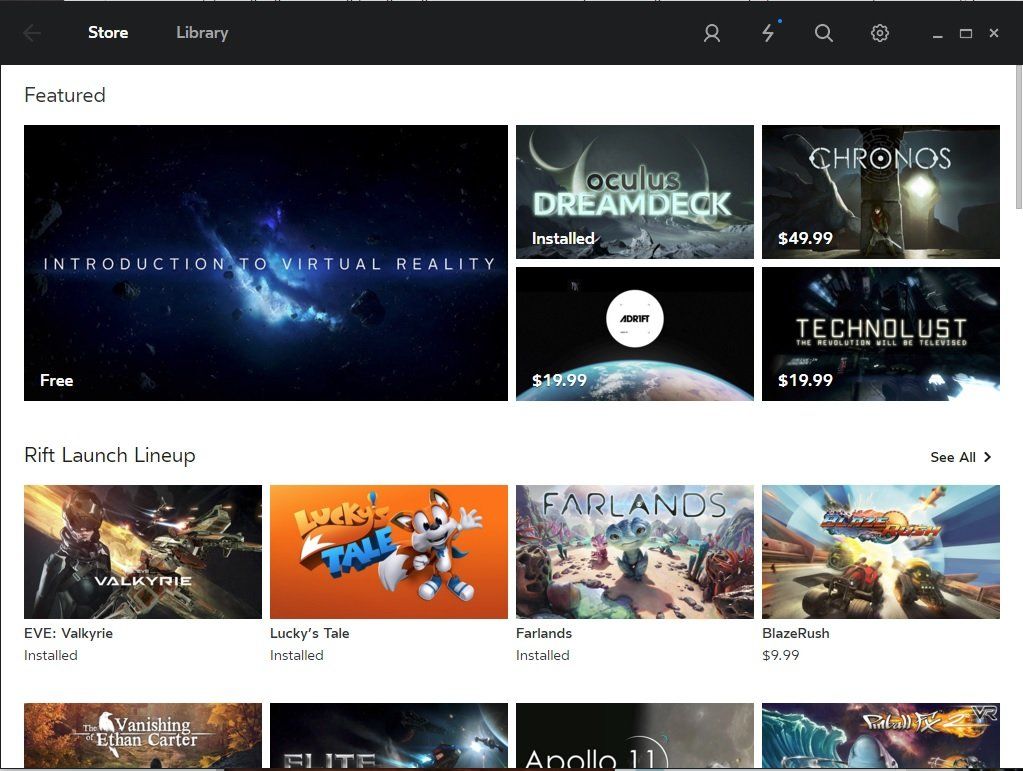Open the Technolust tile
This screenshot has width=1023, height=771.
880,333
